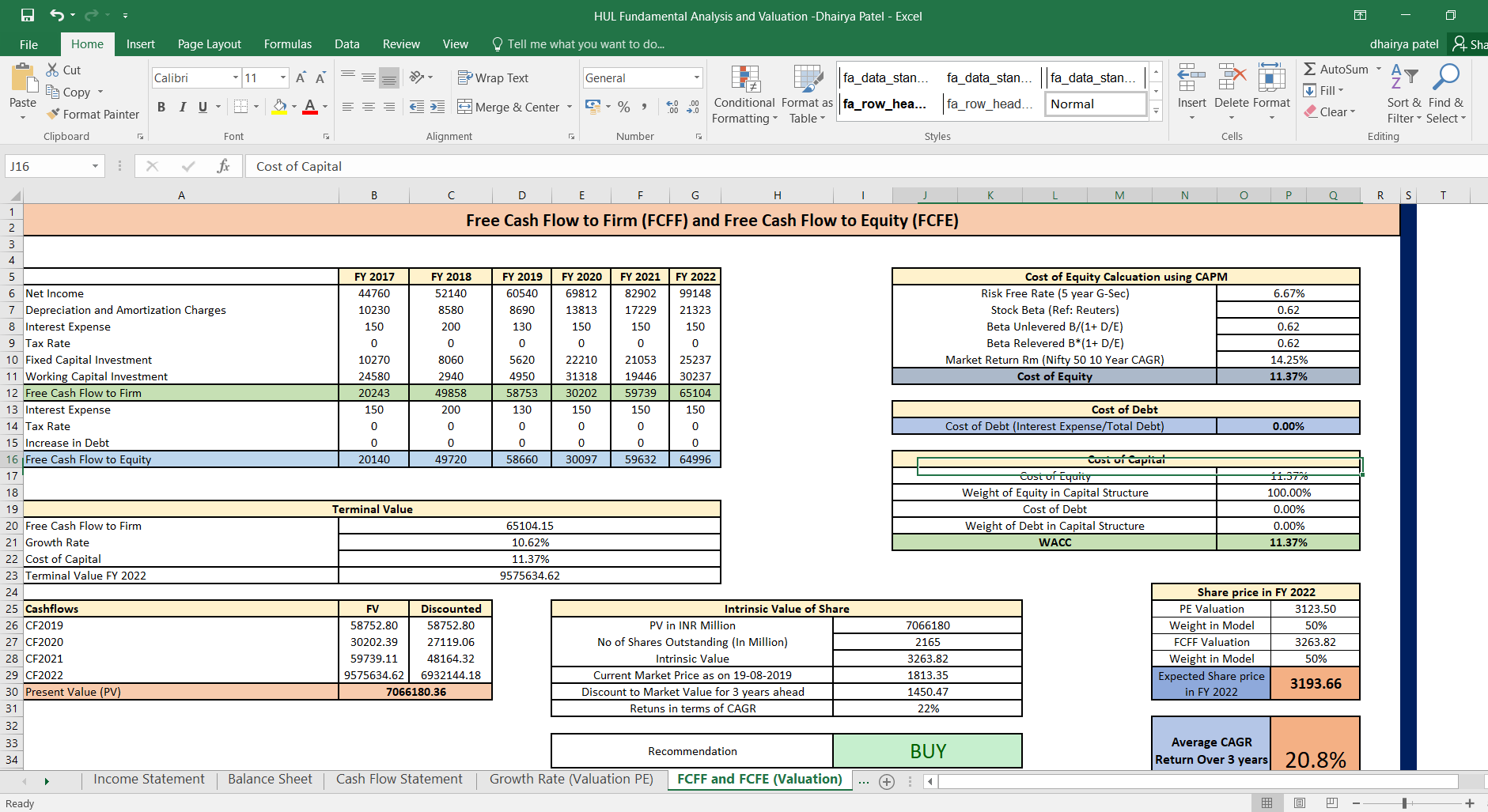This screenshot has width=1488, height=812.
Task: Align text to the right
Action: click(389, 107)
